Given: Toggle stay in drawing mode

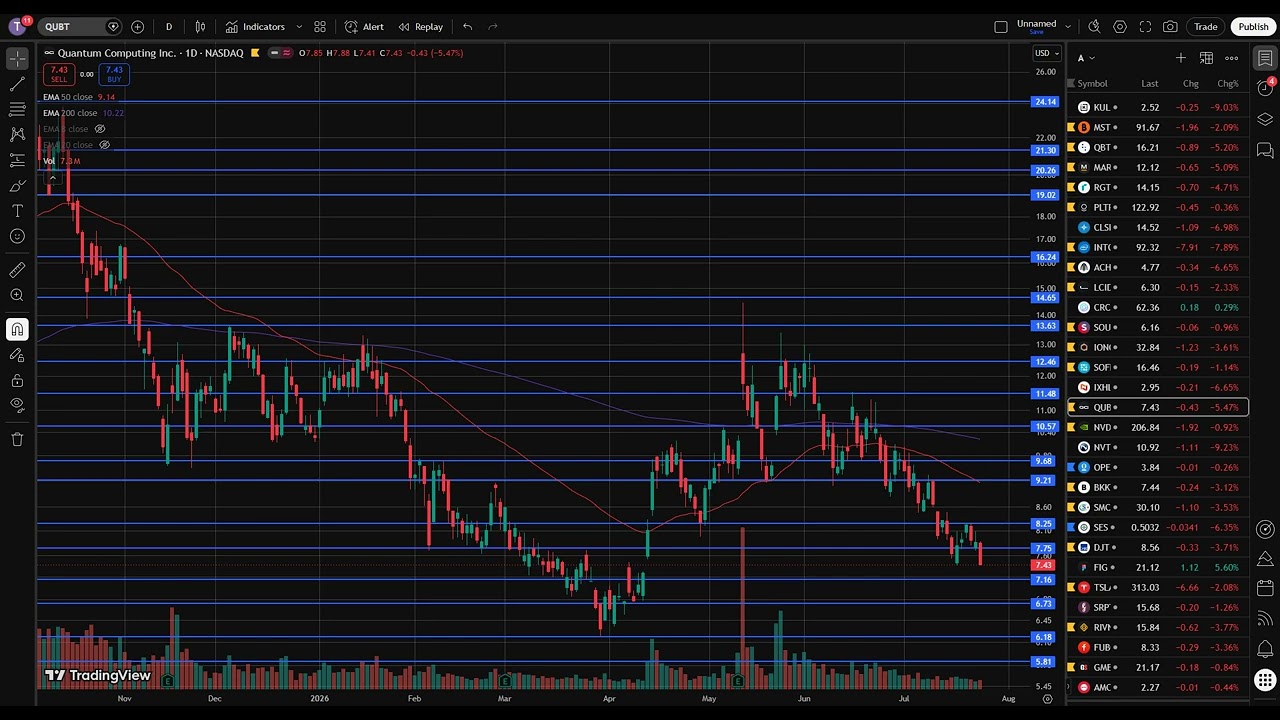Looking at the screenshot, I should 17,354.
